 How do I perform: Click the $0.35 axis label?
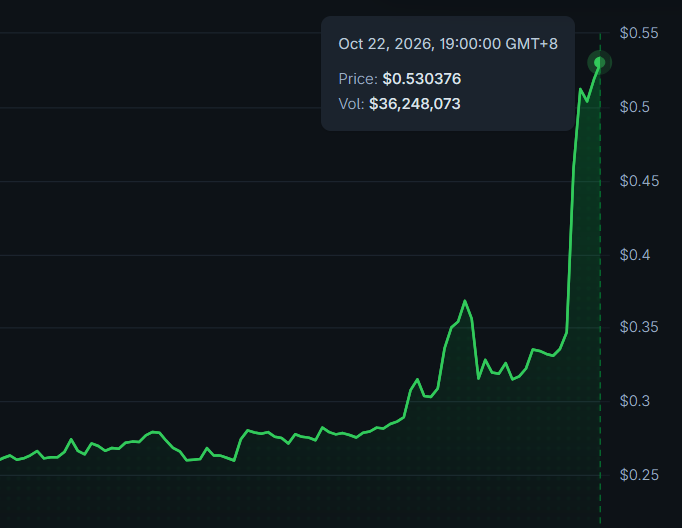pyautogui.click(x=639, y=327)
